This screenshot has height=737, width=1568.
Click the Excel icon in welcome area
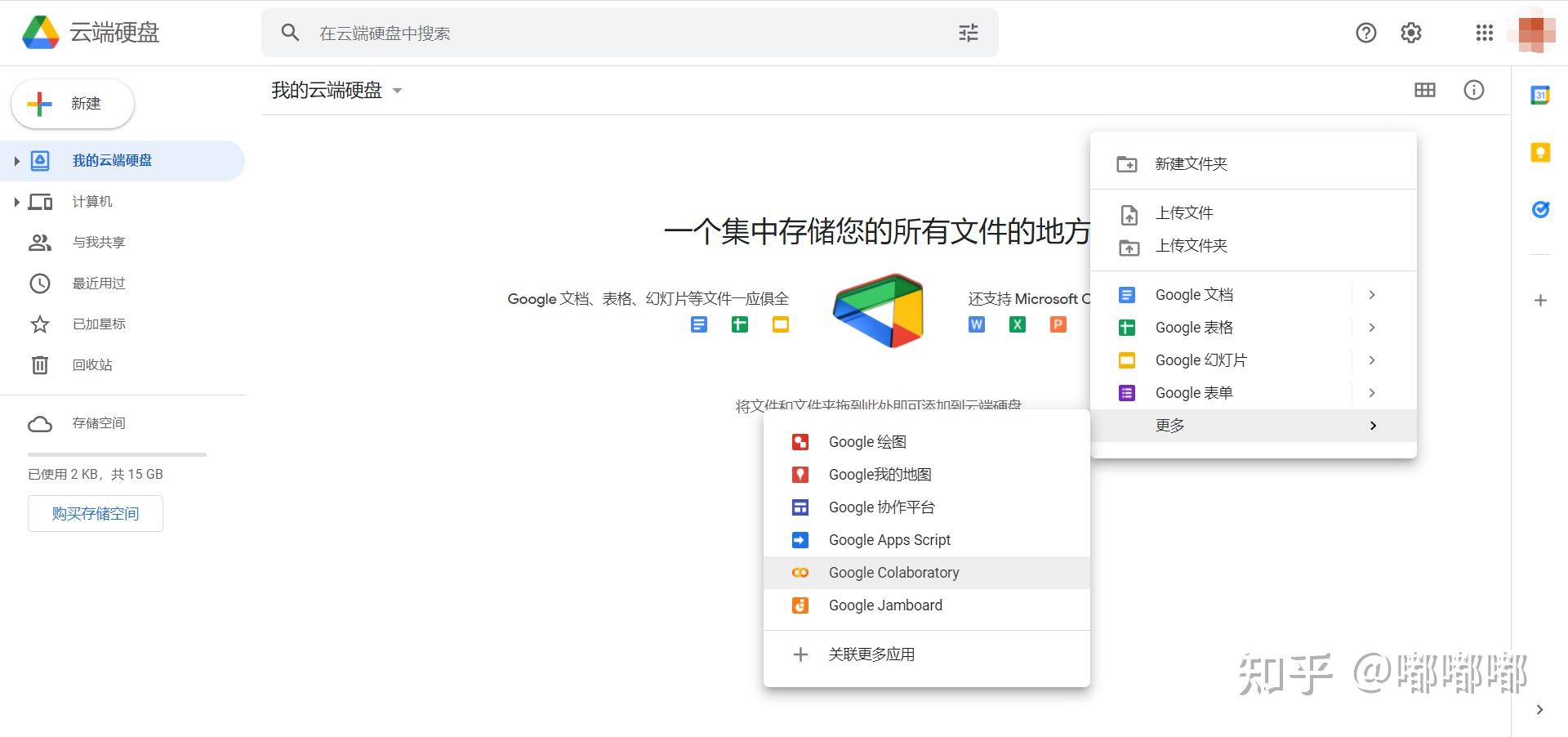click(1017, 324)
